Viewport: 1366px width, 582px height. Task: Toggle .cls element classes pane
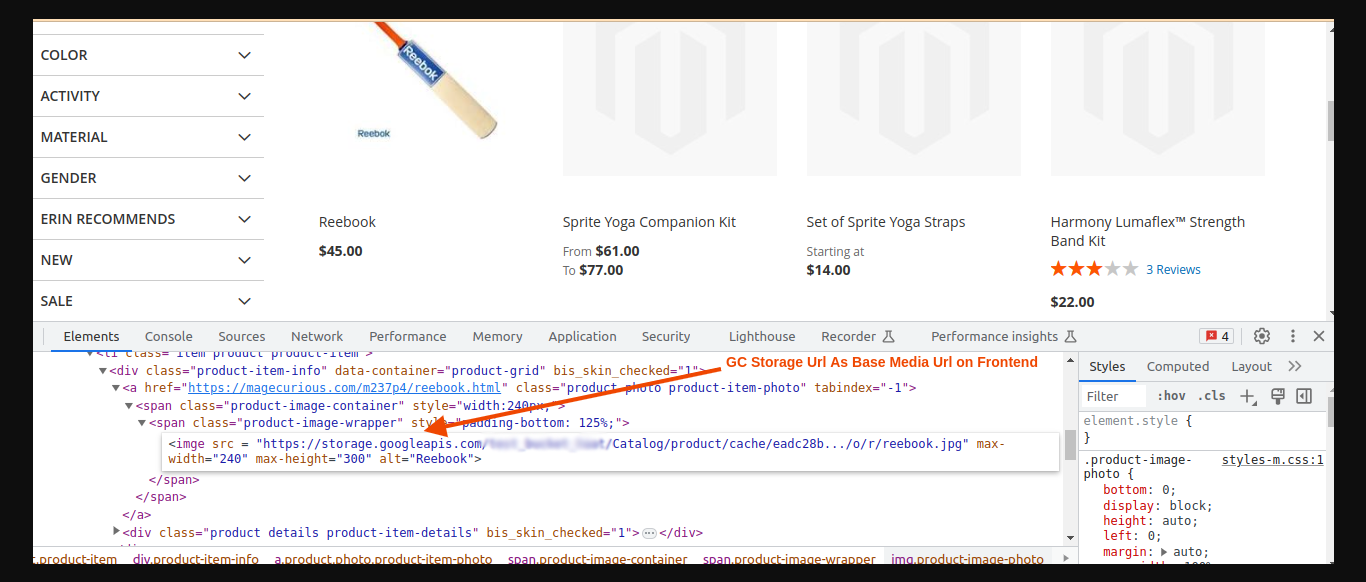pyautogui.click(x=1212, y=396)
